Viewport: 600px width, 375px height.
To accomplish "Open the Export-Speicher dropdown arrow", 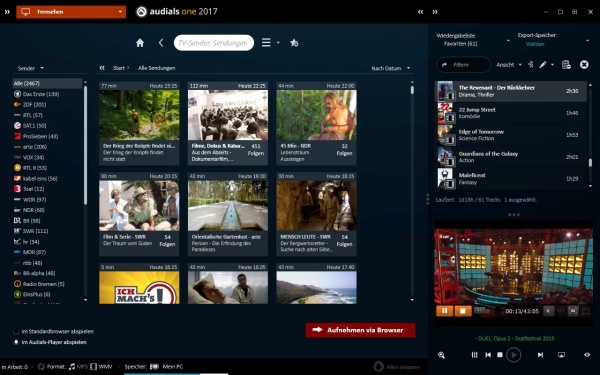I will pos(587,40).
